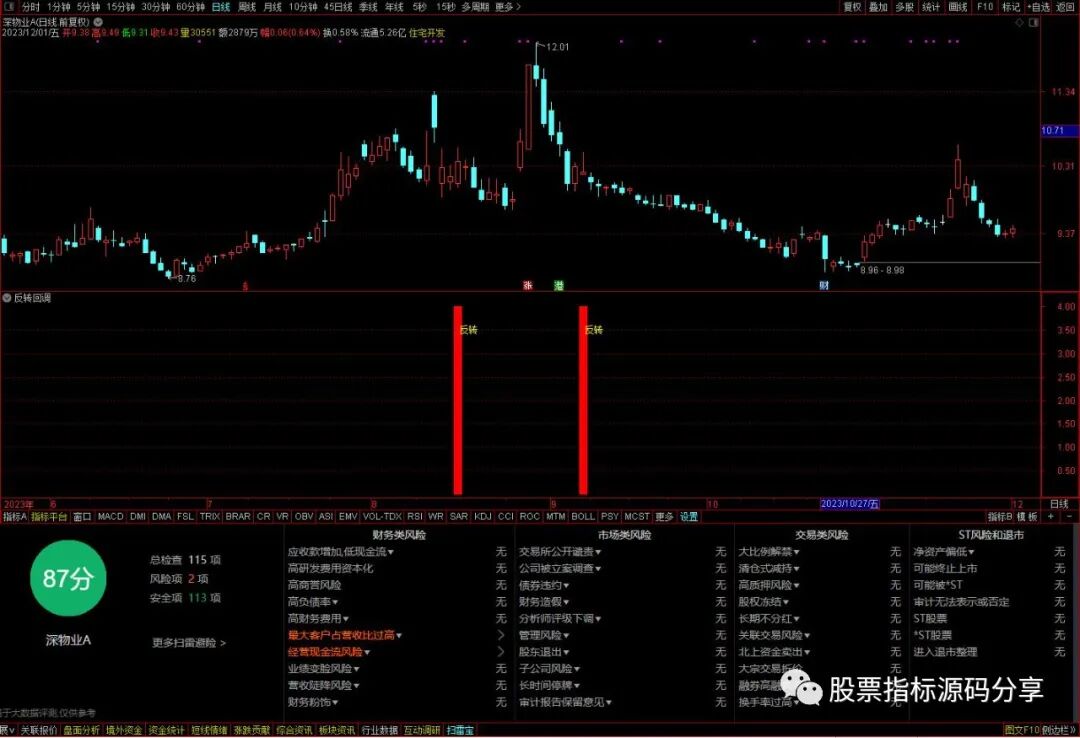This screenshot has height=738, width=1080.
Task: Open the 资金统计 bottom tab
Action: click(x=167, y=730)
